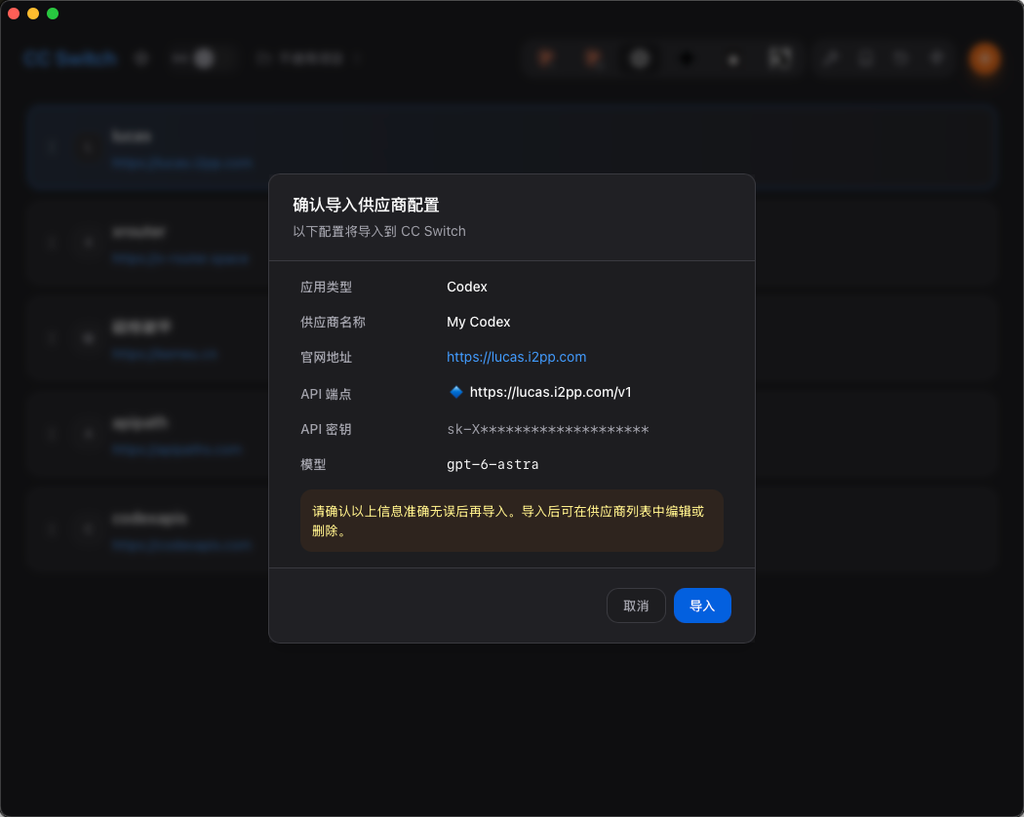Click the subtitle 以下配置将导入到 CC Switch
The width and height of the screenshot is (1024, 817).
(379, 231)
